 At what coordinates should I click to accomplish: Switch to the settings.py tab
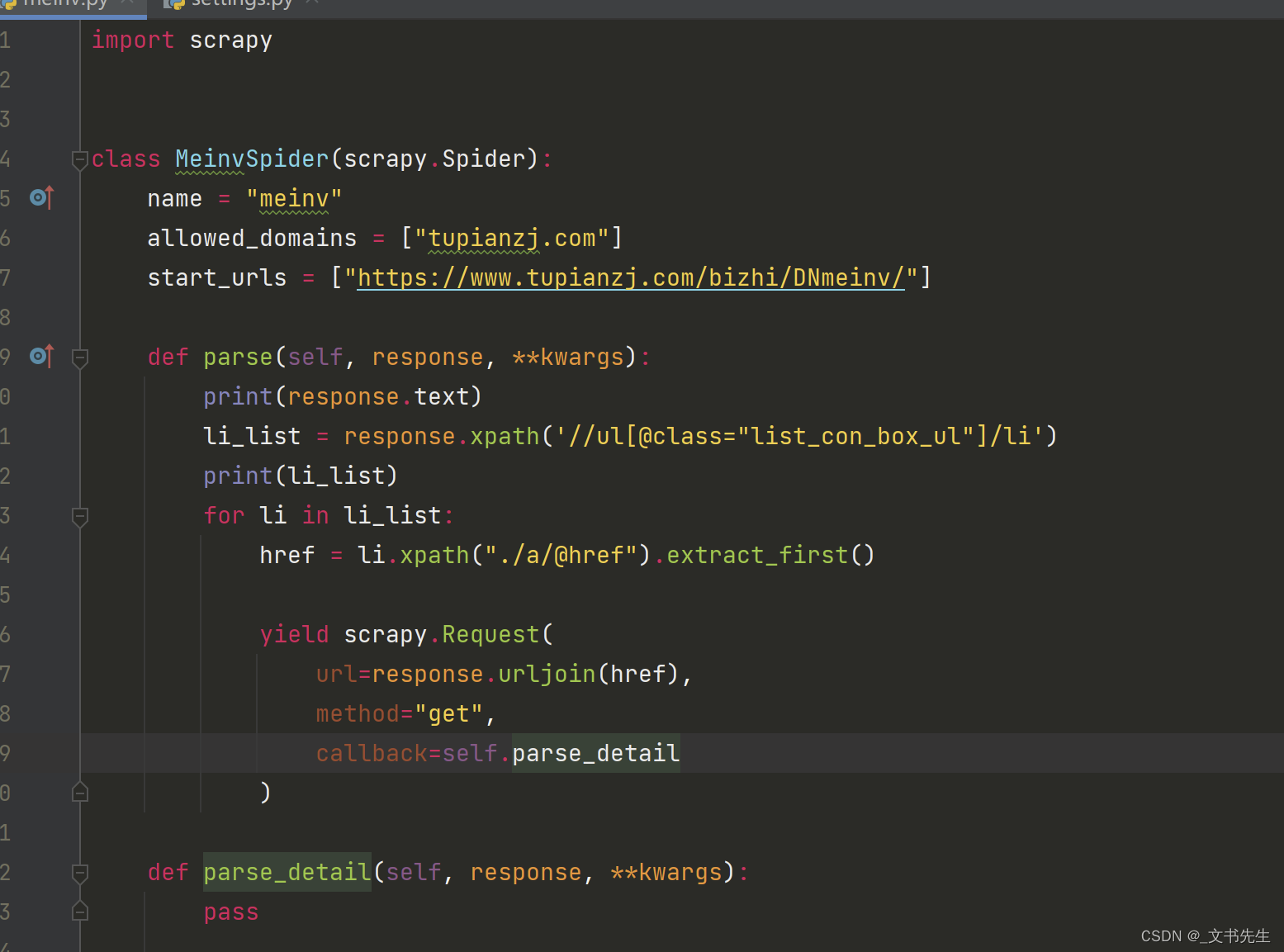(239, 4)
